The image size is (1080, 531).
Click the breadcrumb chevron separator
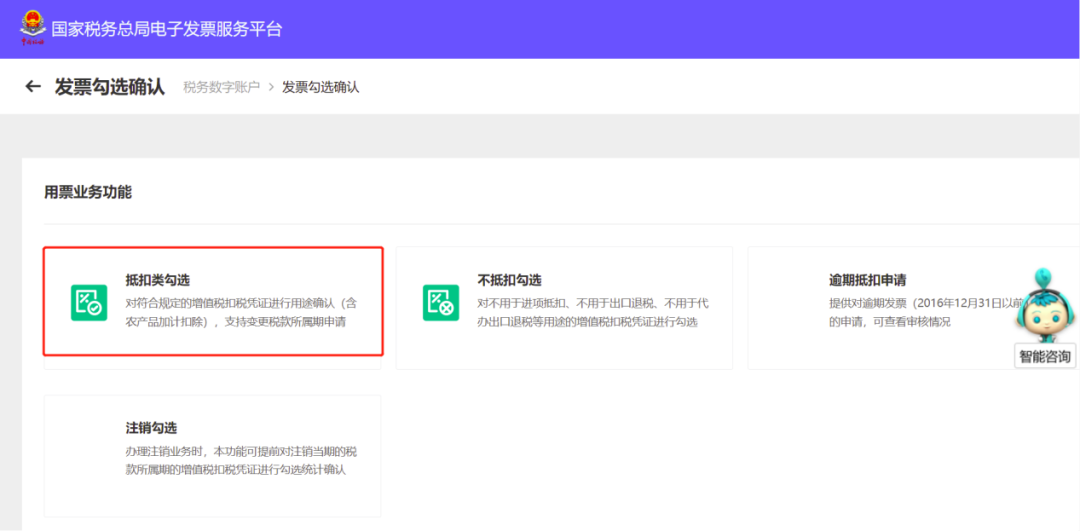pyautogui.click(x=271, y=88)
